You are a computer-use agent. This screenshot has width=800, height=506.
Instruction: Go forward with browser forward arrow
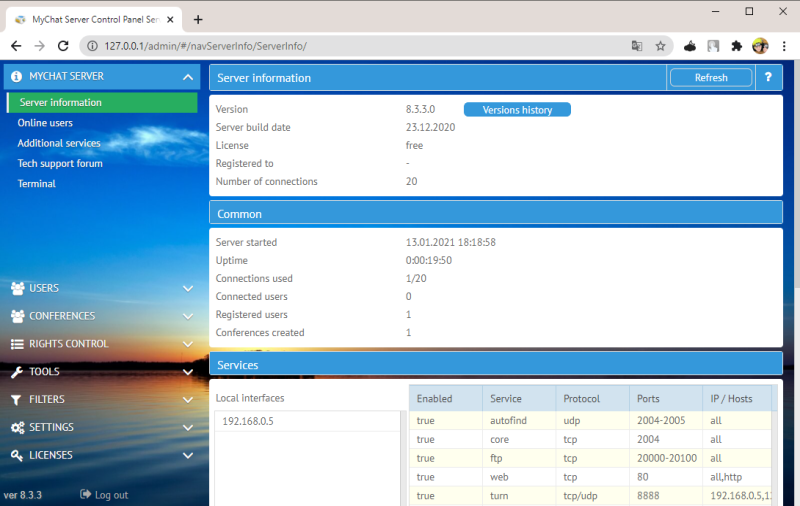(39, 46)
